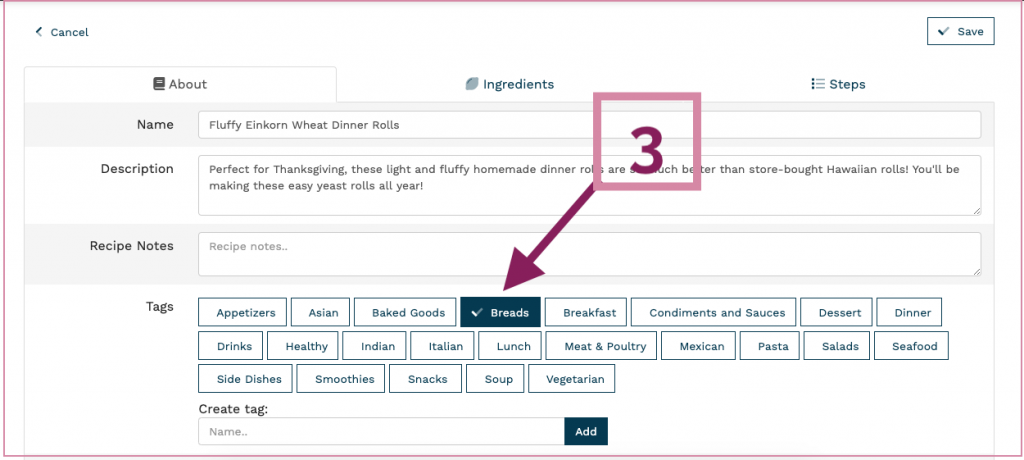The width and height of the screenshot is (1024, 460).
Task: Click the Create tag name field
Action: click(x=381, y=431)
